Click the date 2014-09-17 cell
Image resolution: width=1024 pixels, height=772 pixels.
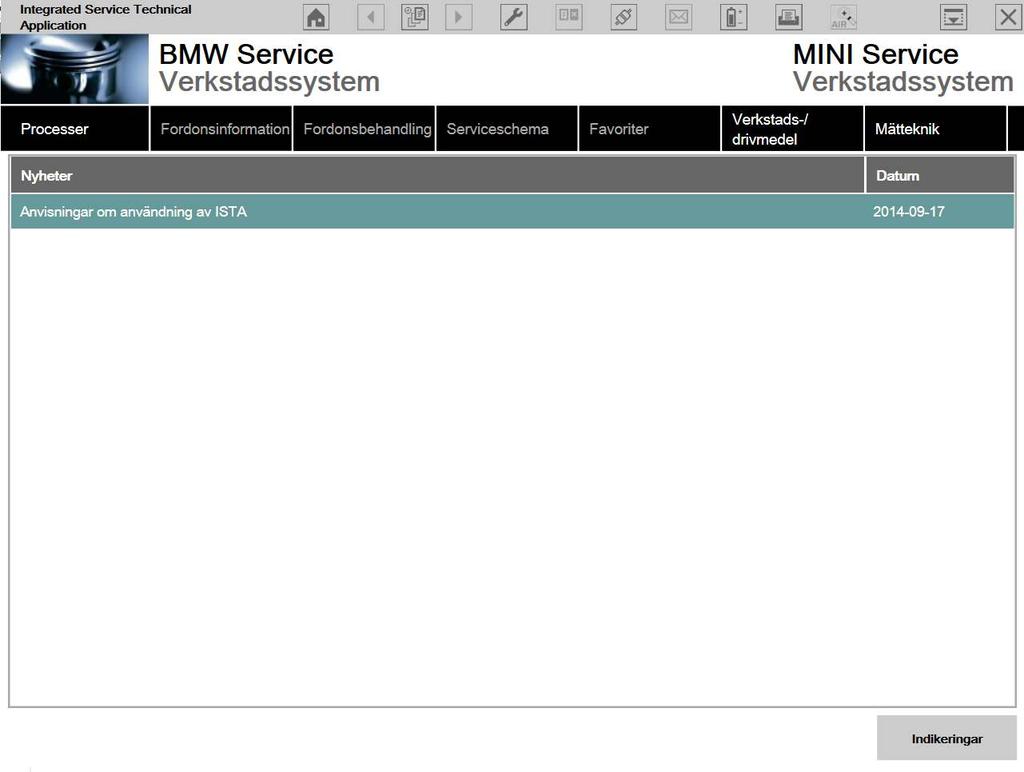(908, 212)
